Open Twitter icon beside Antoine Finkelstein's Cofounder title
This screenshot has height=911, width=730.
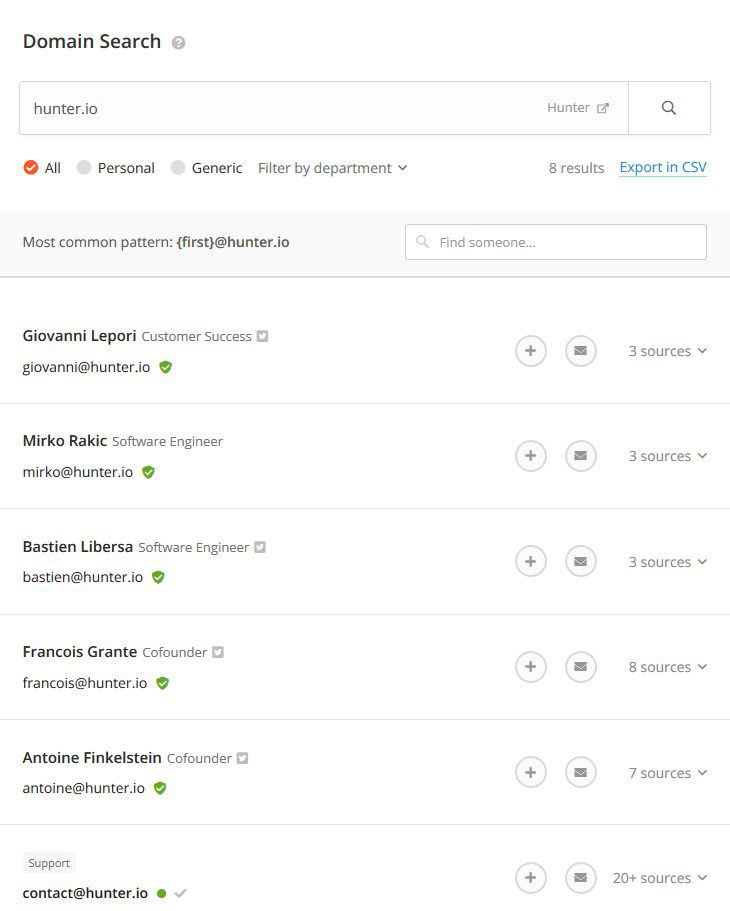pyautogui.click(x=241, y=758)
